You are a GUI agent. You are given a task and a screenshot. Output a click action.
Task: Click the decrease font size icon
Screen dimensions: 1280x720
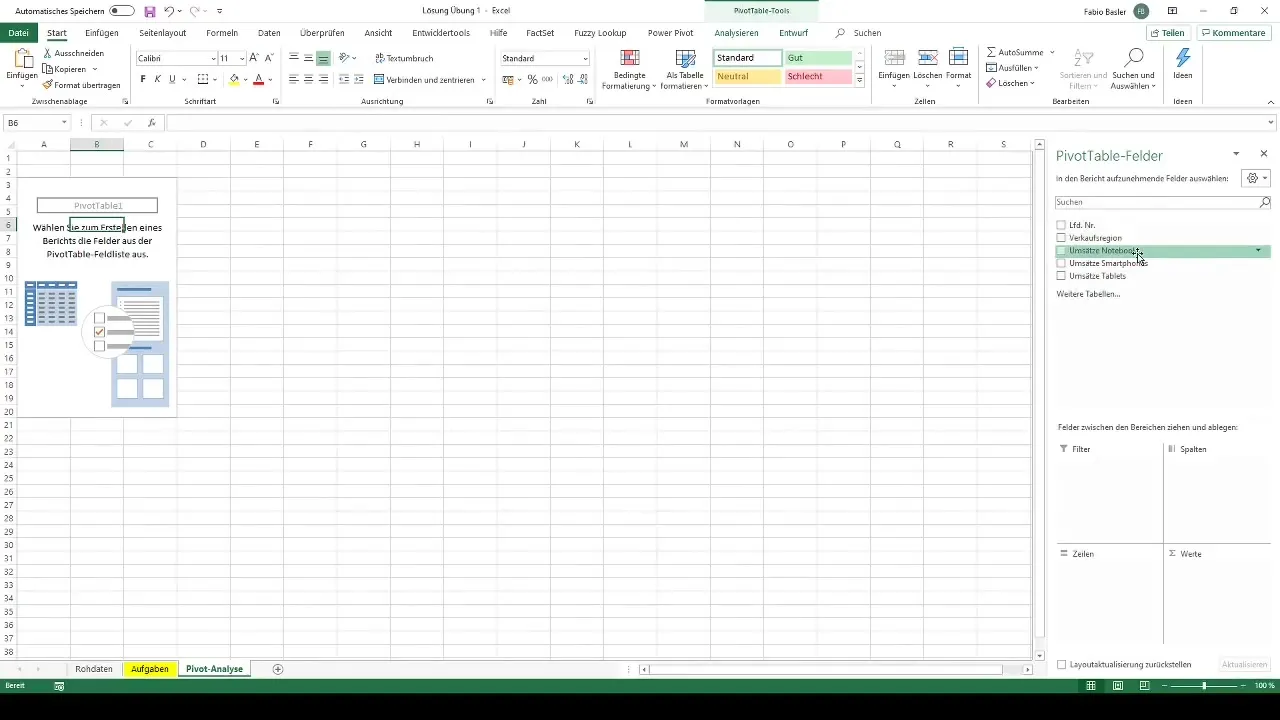click(268, 58)
